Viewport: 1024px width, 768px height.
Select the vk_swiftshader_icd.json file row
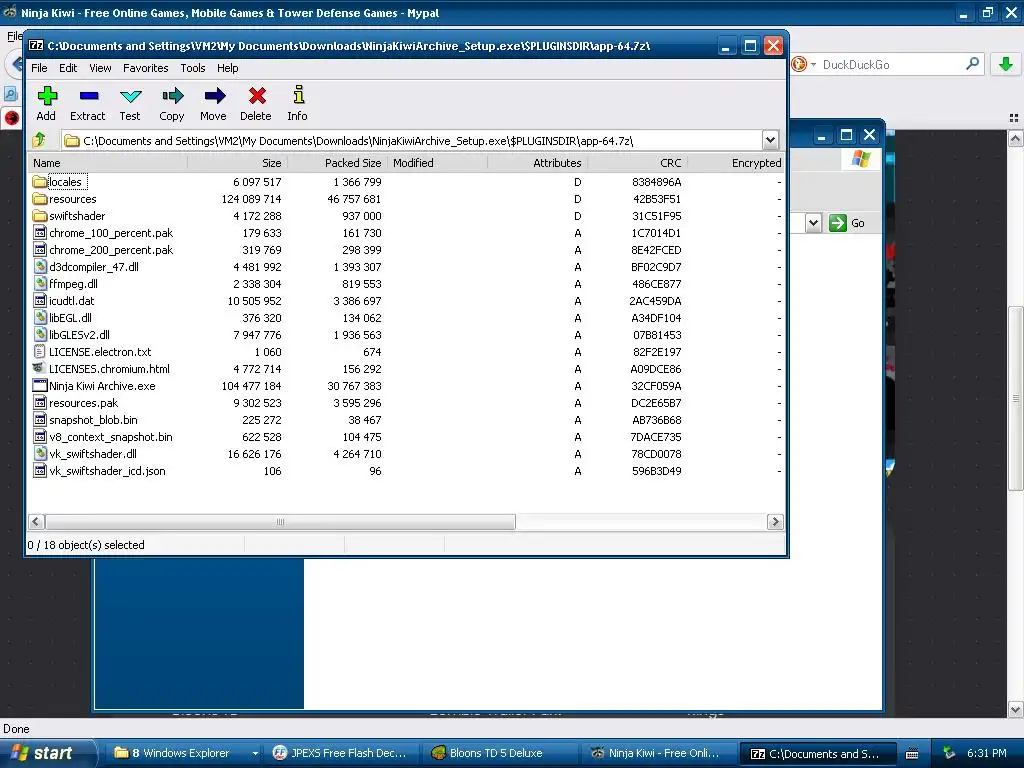406,471
